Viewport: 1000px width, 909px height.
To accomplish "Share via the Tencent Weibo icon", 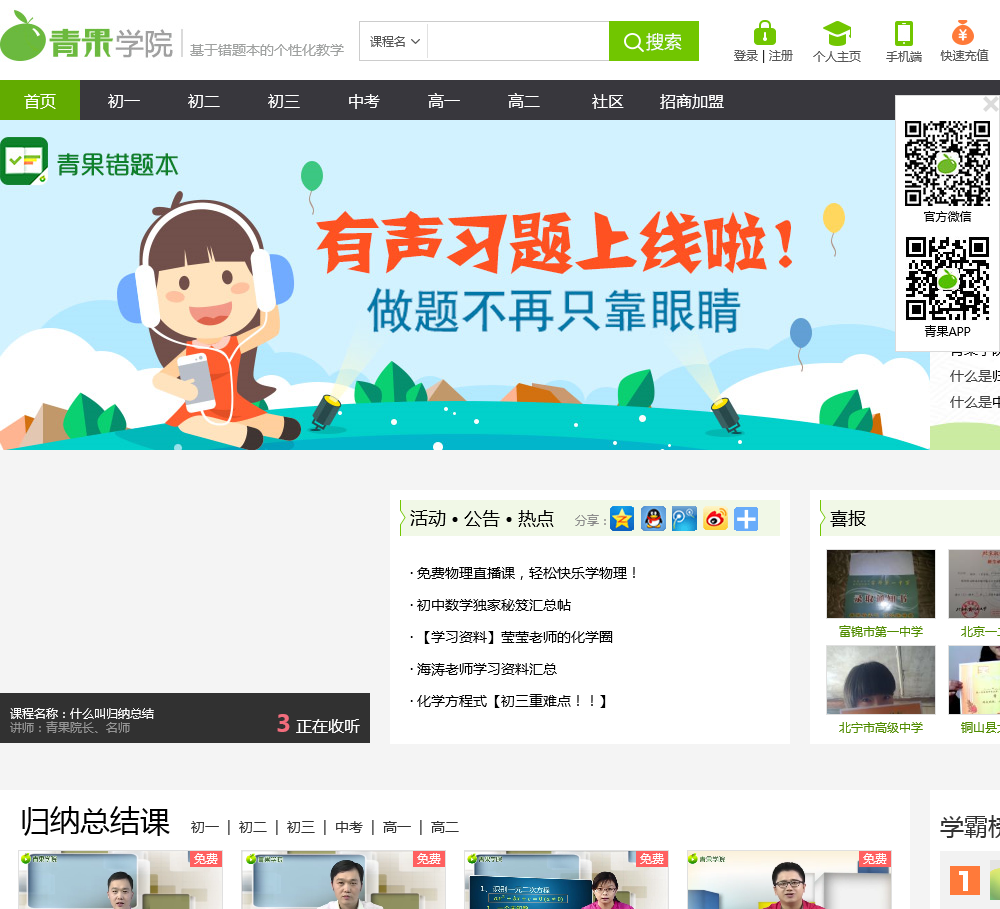I will tap(684, 519).
